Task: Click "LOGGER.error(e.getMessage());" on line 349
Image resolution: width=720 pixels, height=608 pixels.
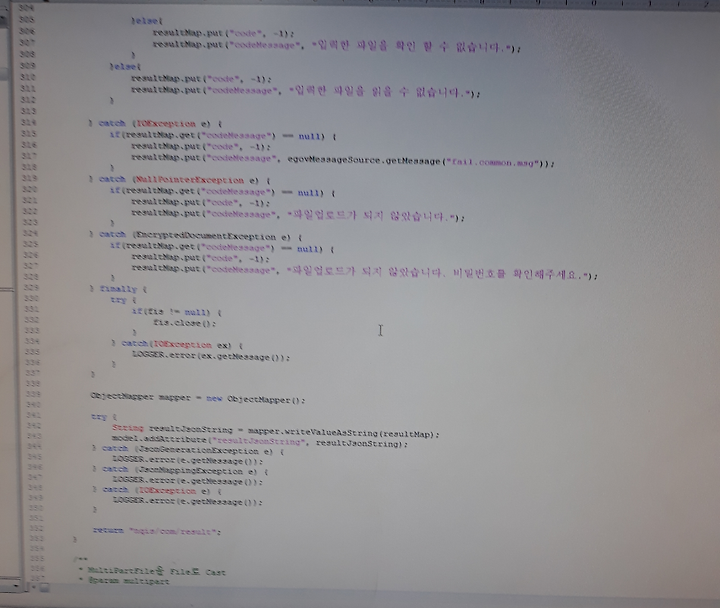Action: pos(187,501)
